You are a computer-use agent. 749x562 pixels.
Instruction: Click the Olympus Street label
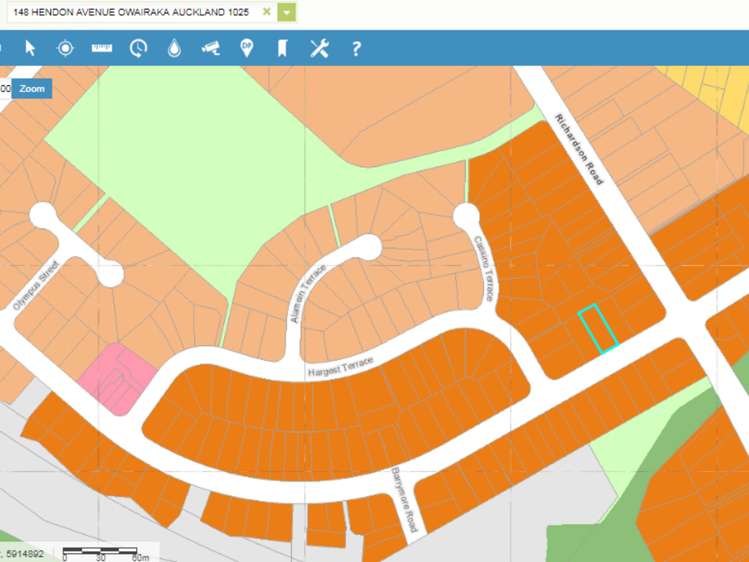coord(37,288)
